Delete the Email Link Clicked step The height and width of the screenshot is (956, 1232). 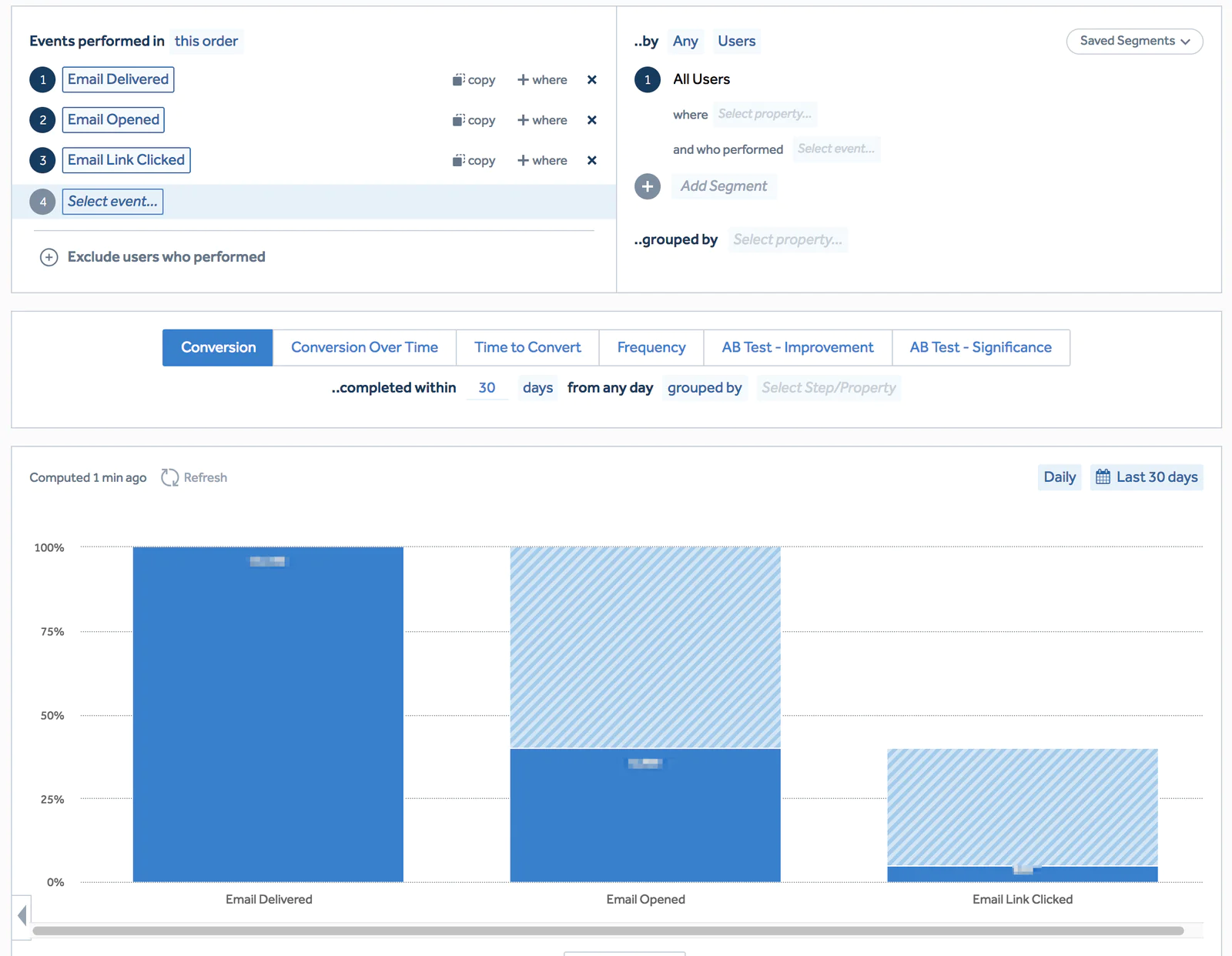point(591,160)
